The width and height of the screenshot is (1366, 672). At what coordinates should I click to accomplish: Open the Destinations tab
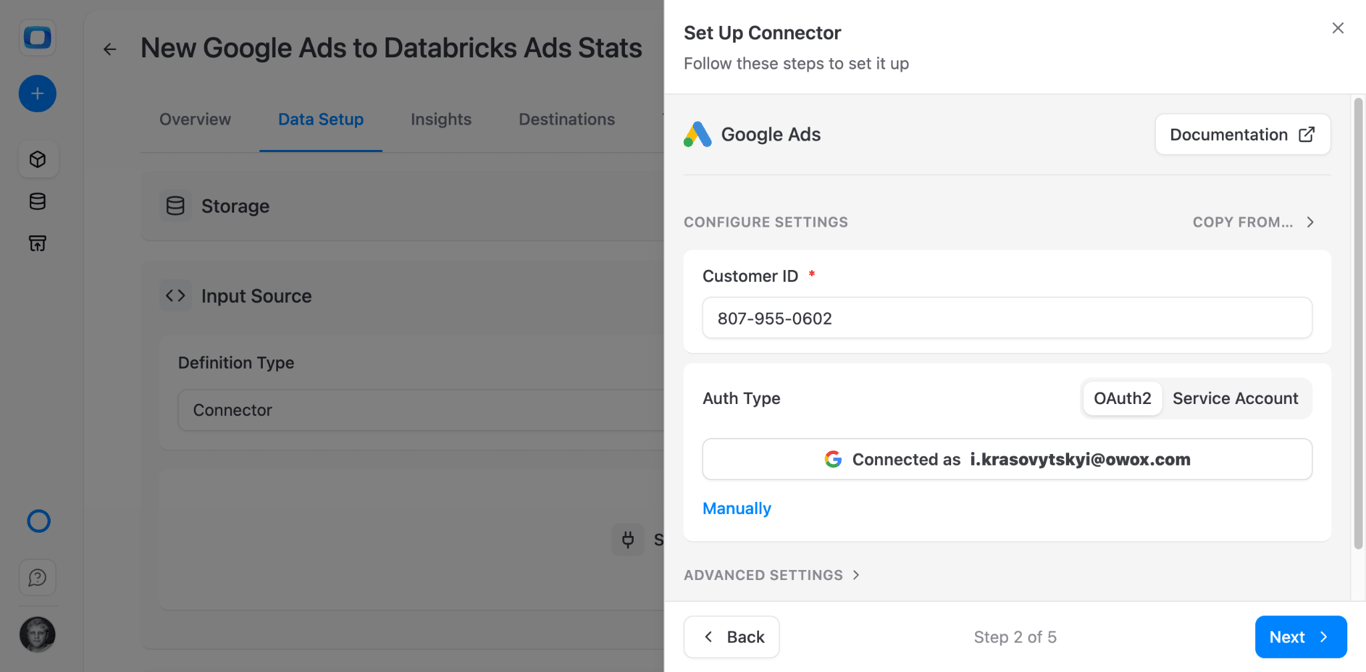(567, 119)
